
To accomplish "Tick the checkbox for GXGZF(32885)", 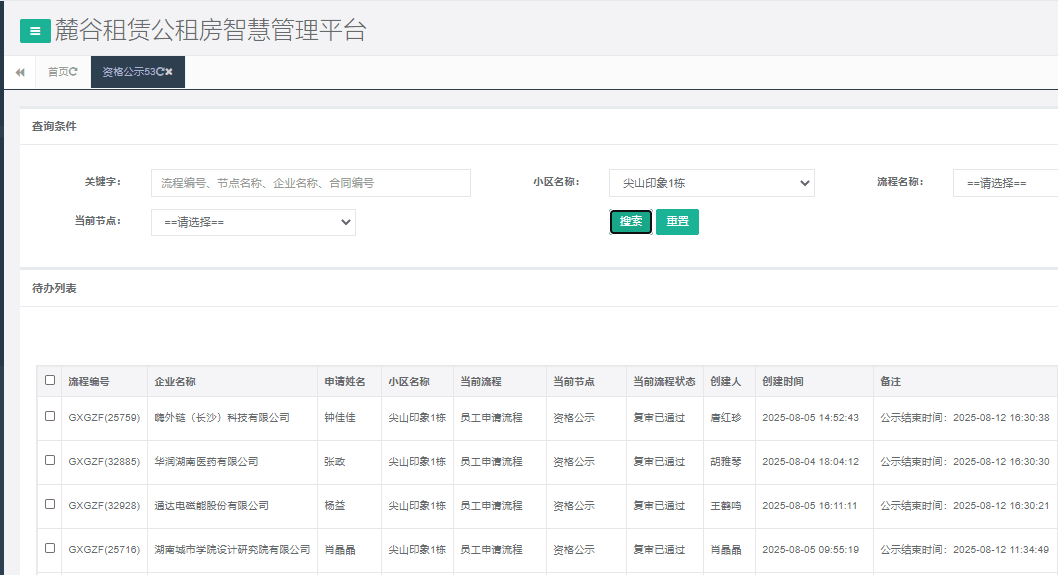I will 50,460.
